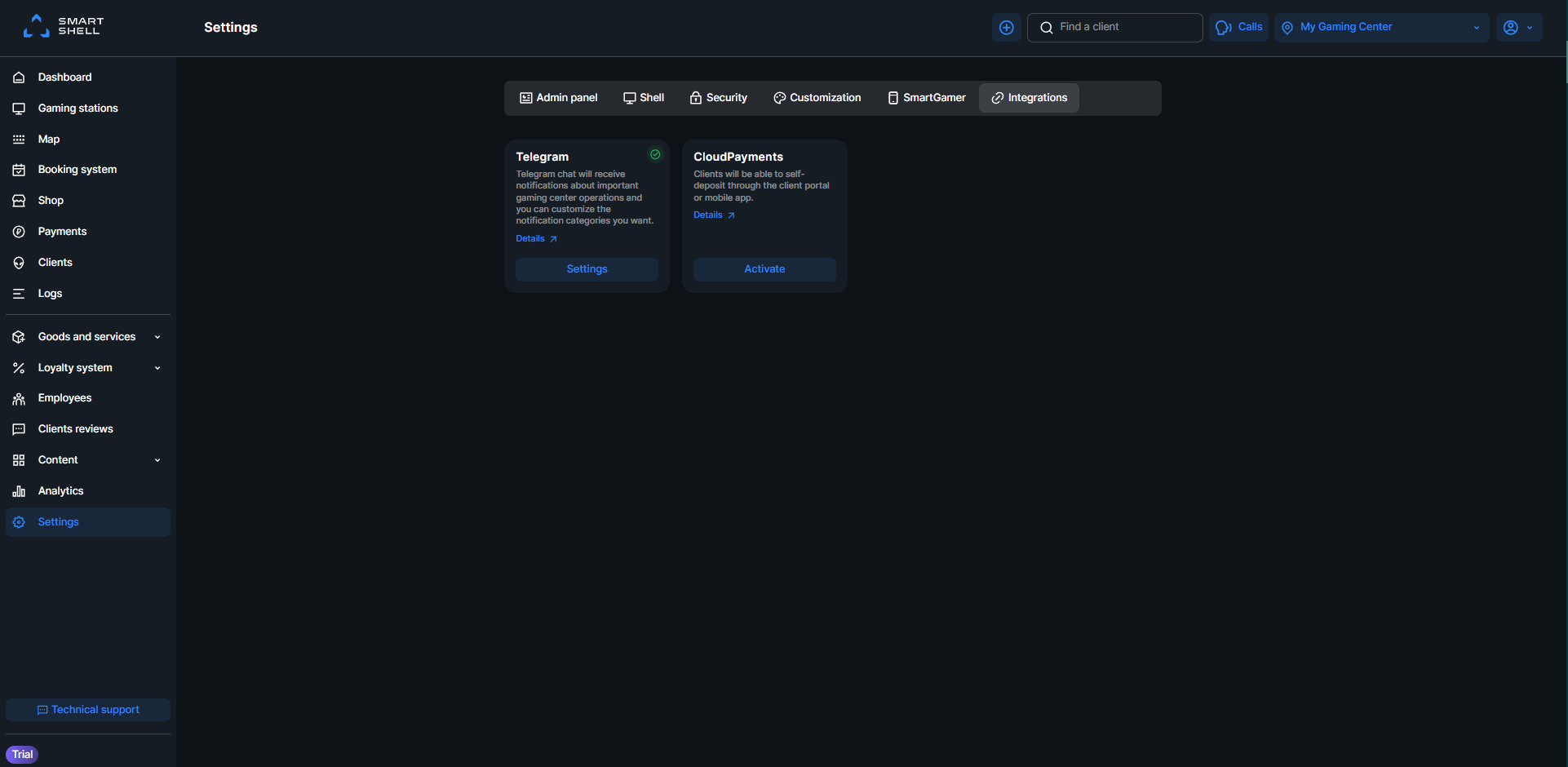Click the Security tab lock icon
The width and height of the screenshot is (1568, 767).
(x=696, y=98)
